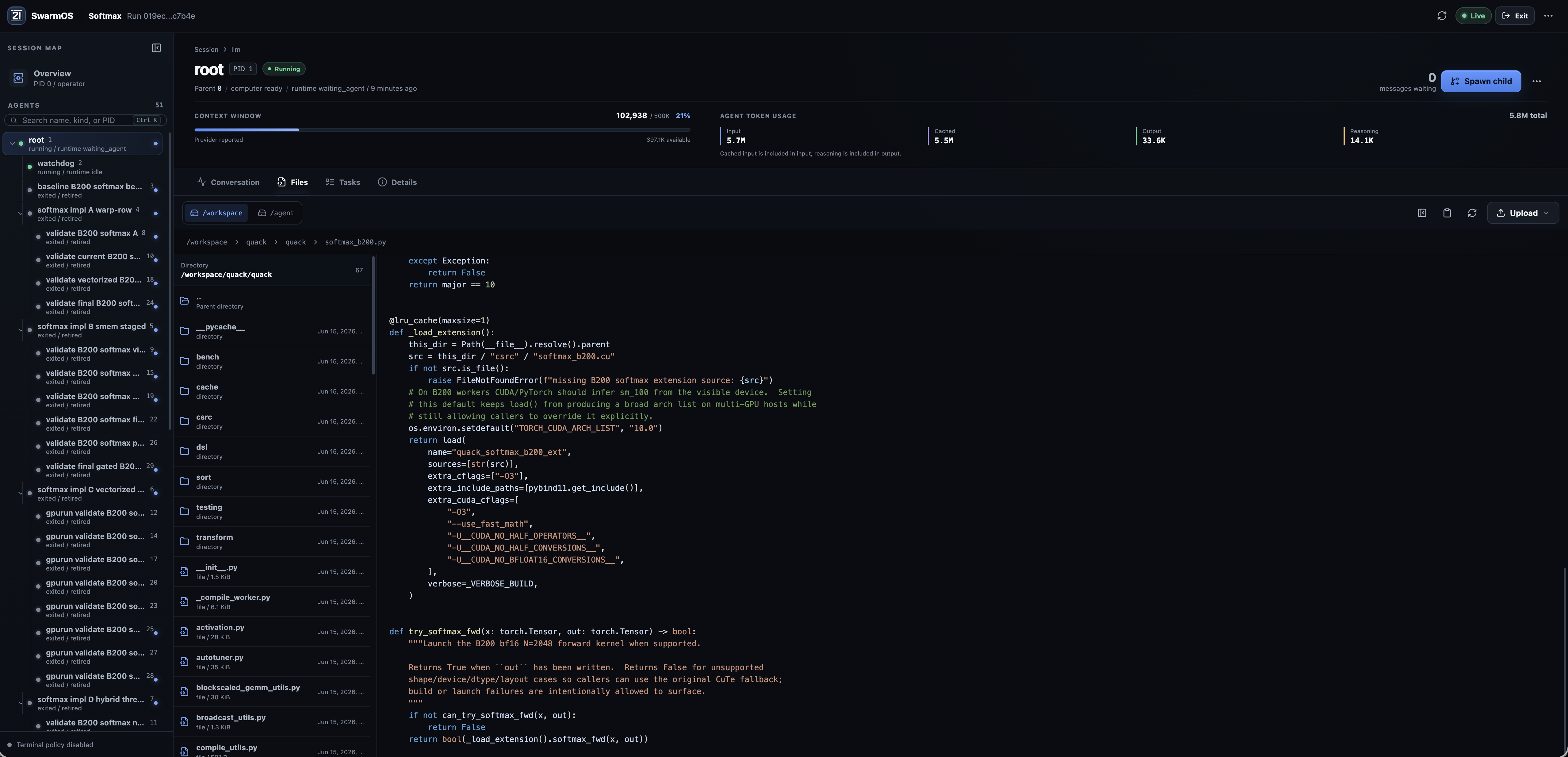Click the PID 1 badge

pos(243,69)
